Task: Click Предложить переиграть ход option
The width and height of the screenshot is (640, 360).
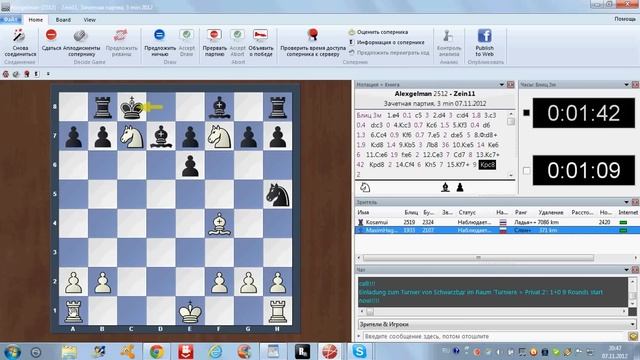Action: (x=389, y=53)
